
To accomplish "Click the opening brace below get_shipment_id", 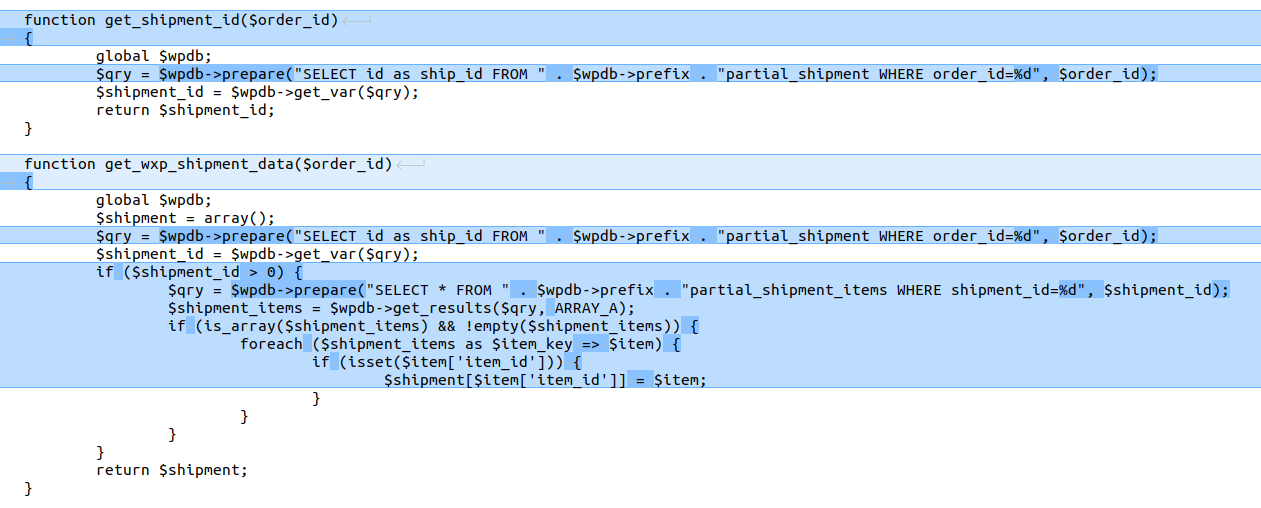I will 29,38.
